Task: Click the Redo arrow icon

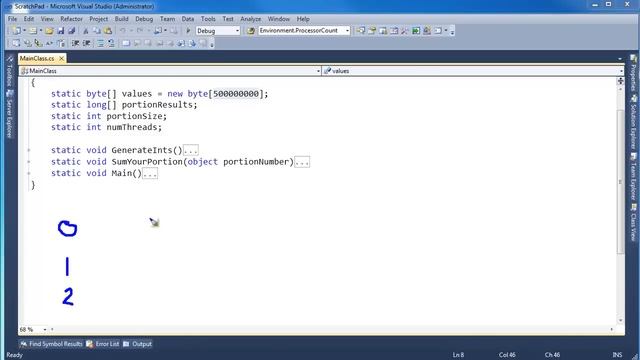Action: pyautogui.click(x=140, y=31)
